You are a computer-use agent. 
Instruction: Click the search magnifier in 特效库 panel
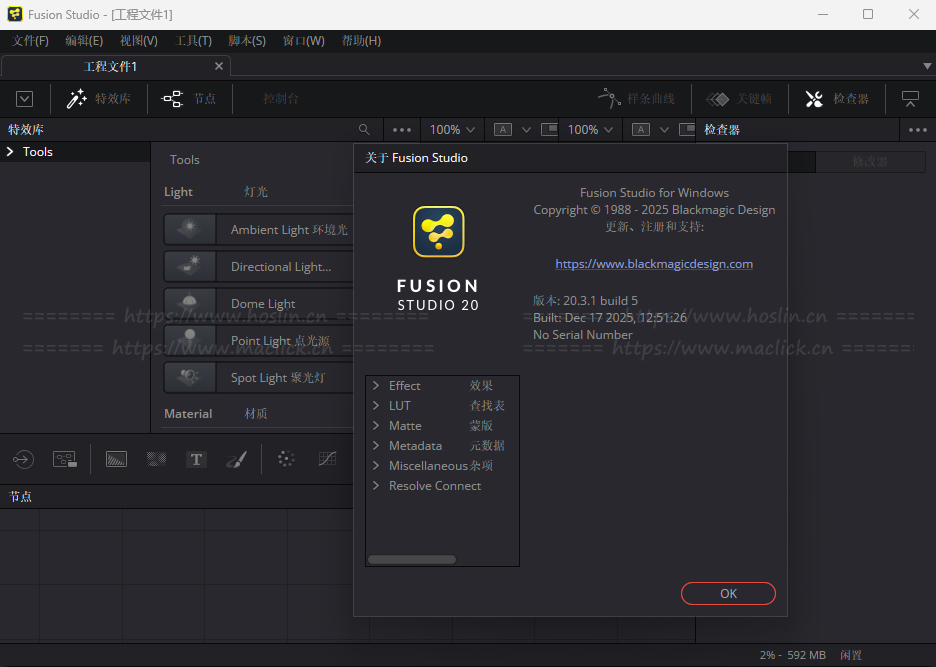365,130
